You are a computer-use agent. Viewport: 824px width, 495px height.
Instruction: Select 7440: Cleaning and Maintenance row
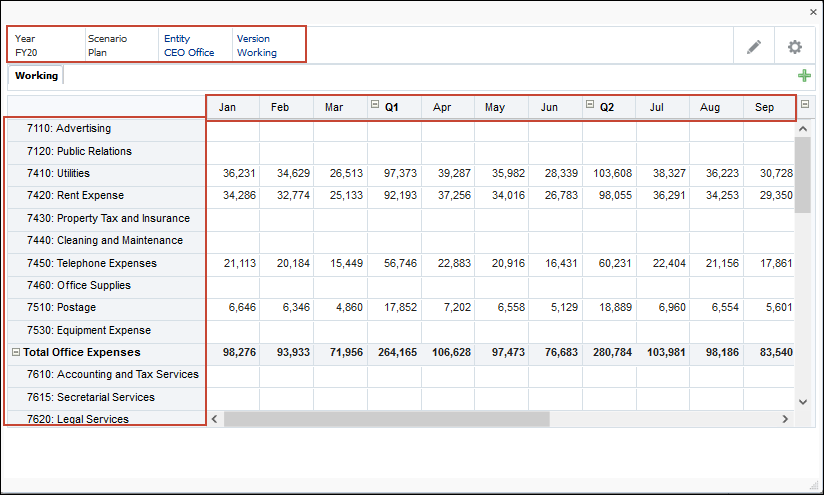tap(106, 241)
